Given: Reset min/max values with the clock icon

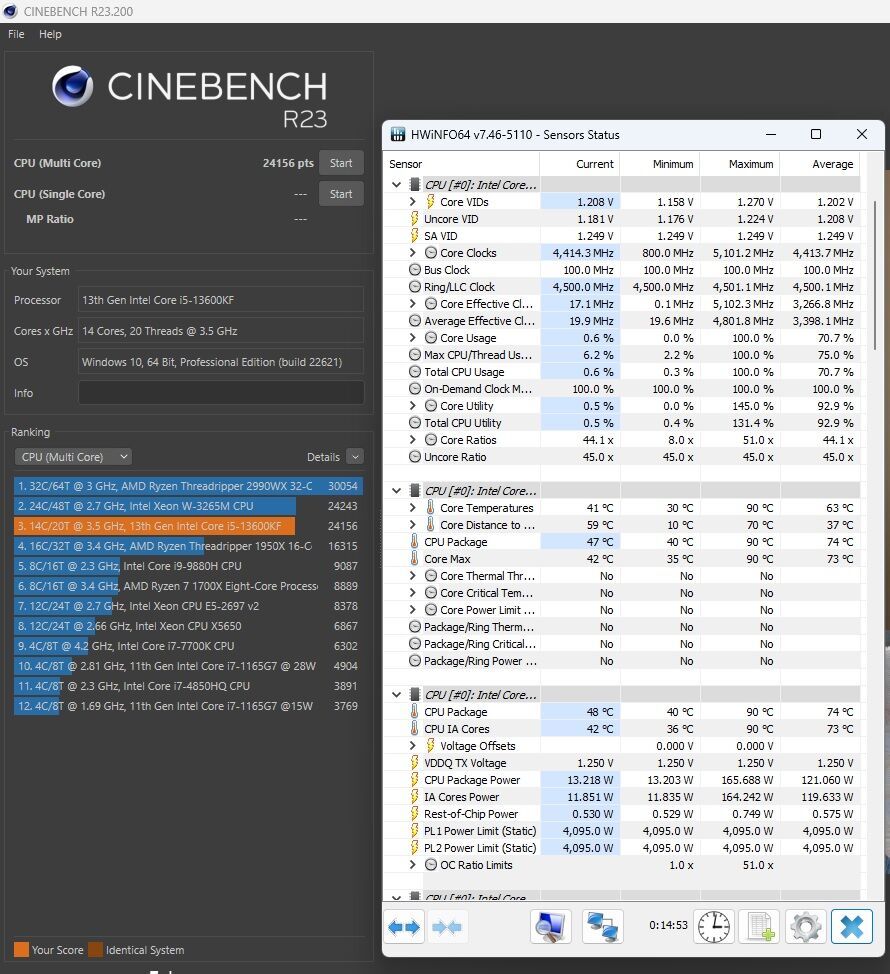Looking at the screenshot, I should (714, 927).
